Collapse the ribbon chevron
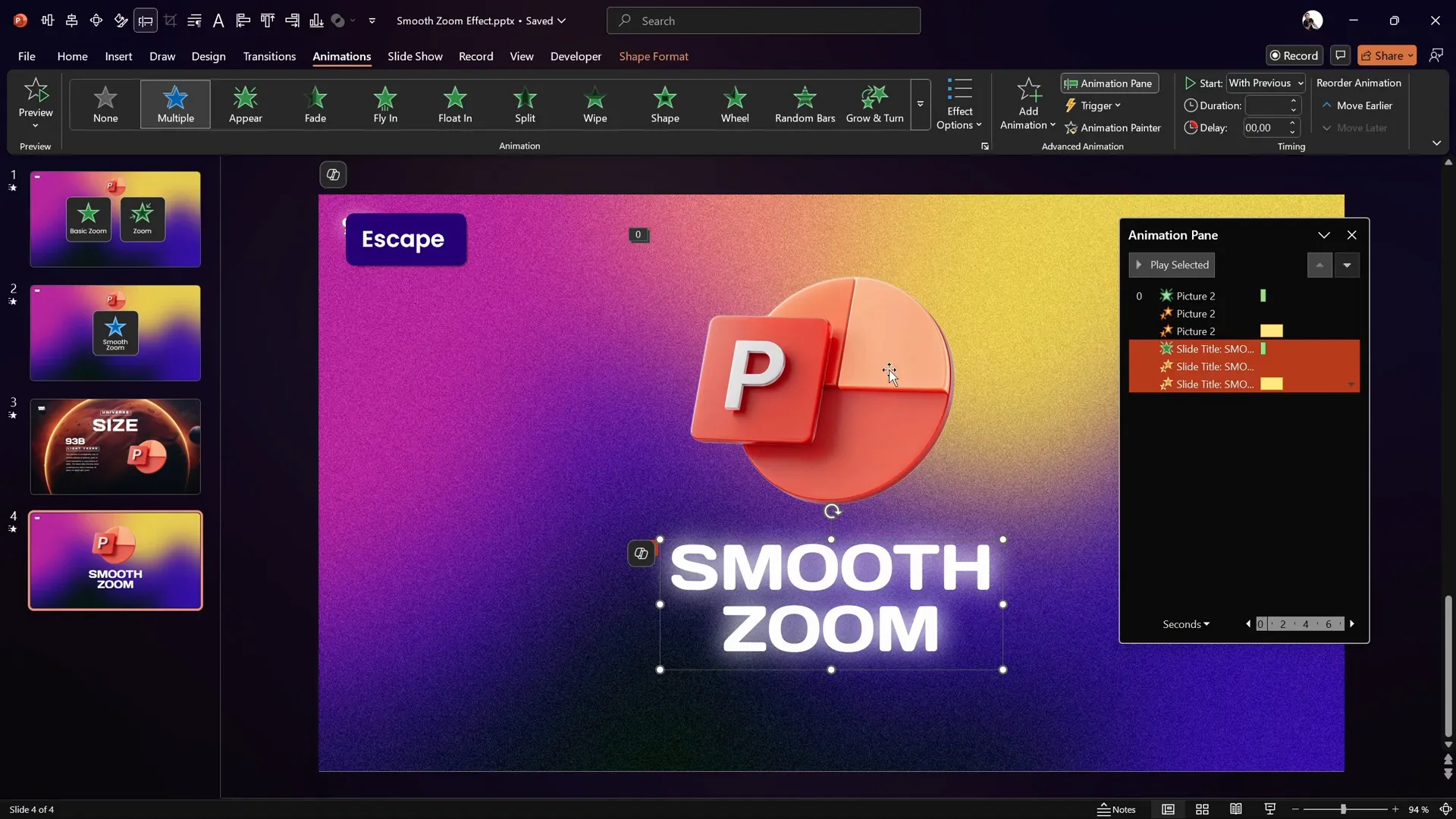 [1436, 143]
